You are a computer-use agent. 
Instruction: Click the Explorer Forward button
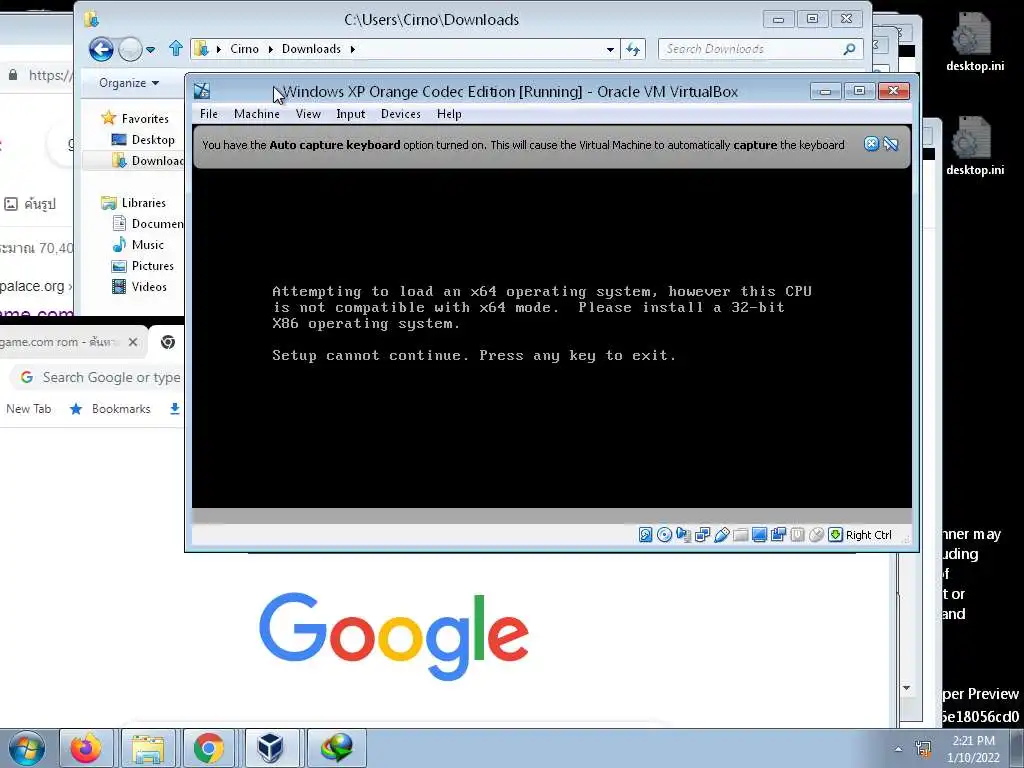click(130, 49)
